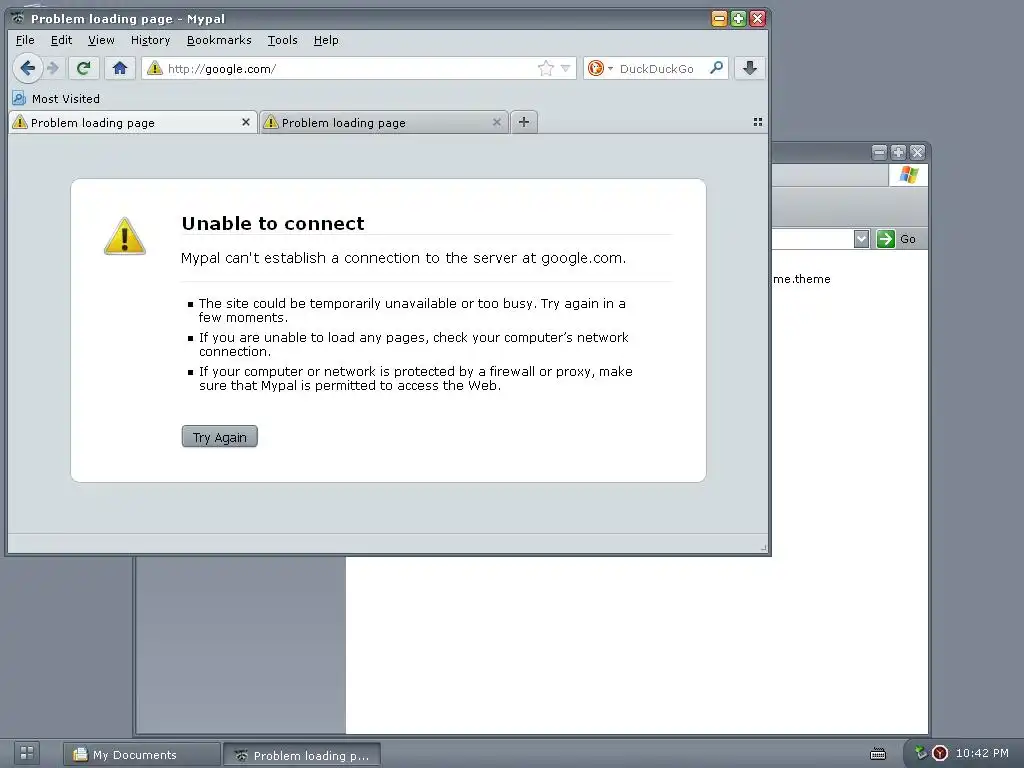Click the Windows flag logo in Explorer window
This screenshot has width=1024, height=768.
908,174
